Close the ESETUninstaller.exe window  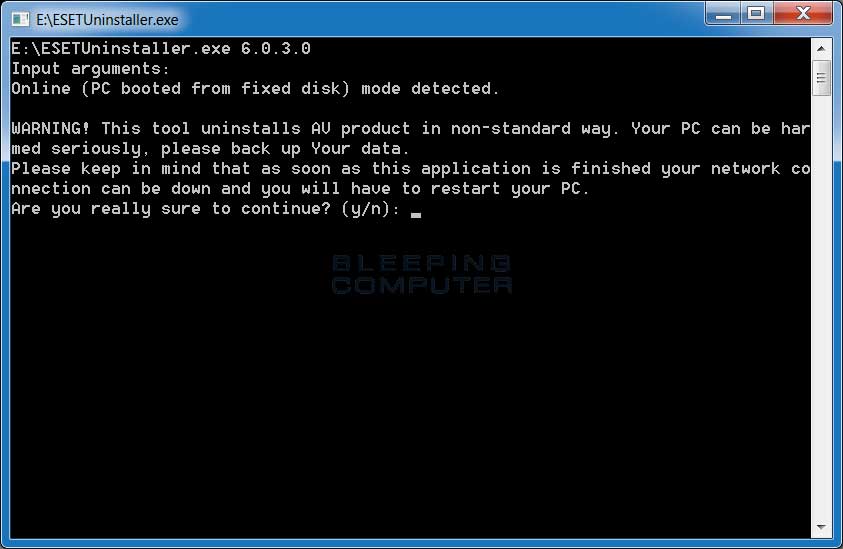click(x=803, y=13)
